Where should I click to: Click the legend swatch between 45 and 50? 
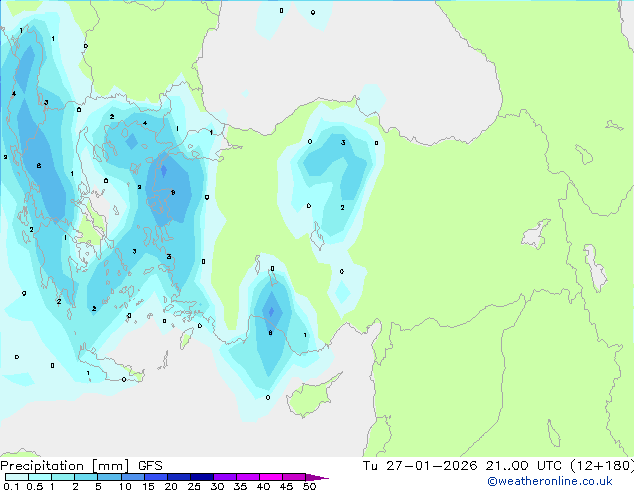point(294,477)
